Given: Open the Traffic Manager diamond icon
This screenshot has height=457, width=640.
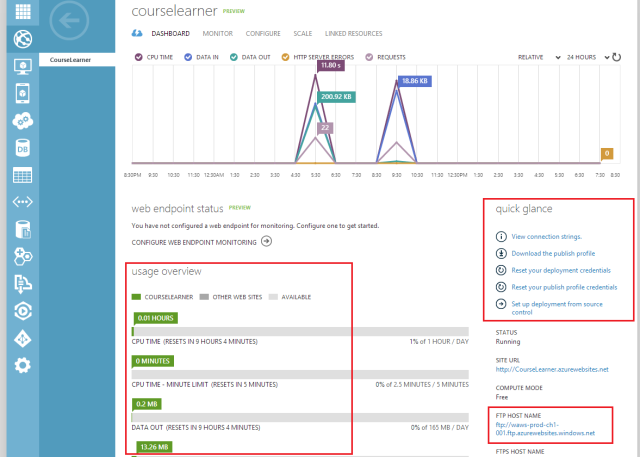Looking at the screenshot, I should (23, 339).
